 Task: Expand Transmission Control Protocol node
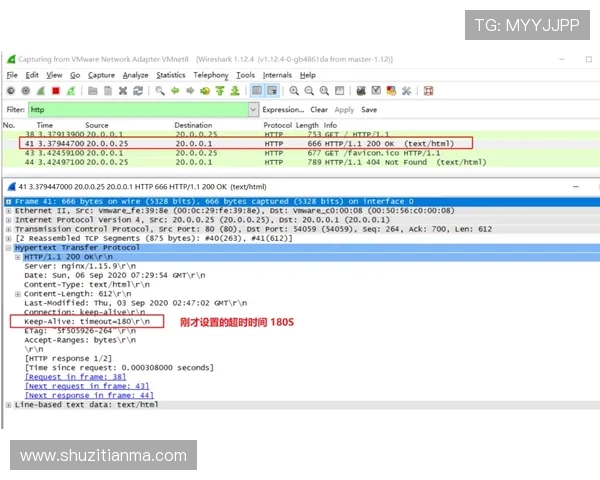(8, 229)
